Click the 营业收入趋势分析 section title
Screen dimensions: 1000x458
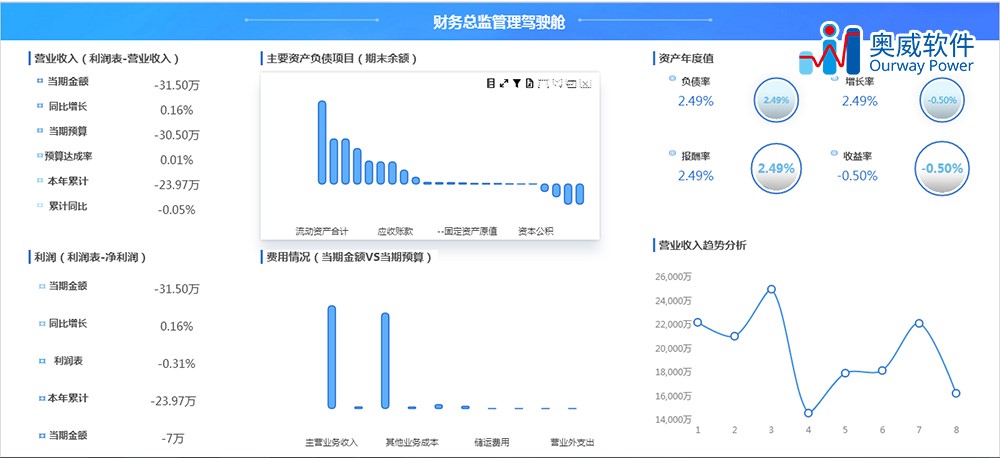[701, 245]
